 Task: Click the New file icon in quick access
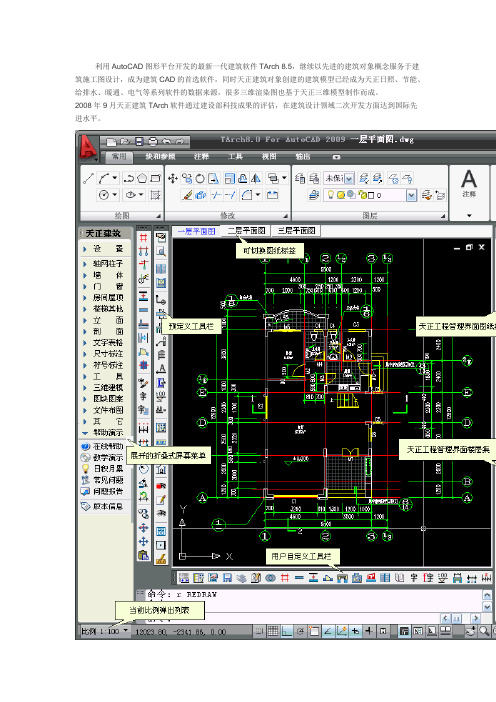point(111,142)
